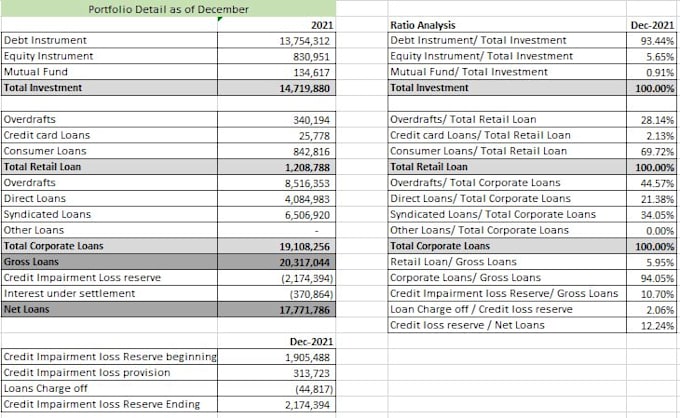This screenshot has width=680, height=418.
Task: Select the ratio 69.72%
Action: coord(651,151)
